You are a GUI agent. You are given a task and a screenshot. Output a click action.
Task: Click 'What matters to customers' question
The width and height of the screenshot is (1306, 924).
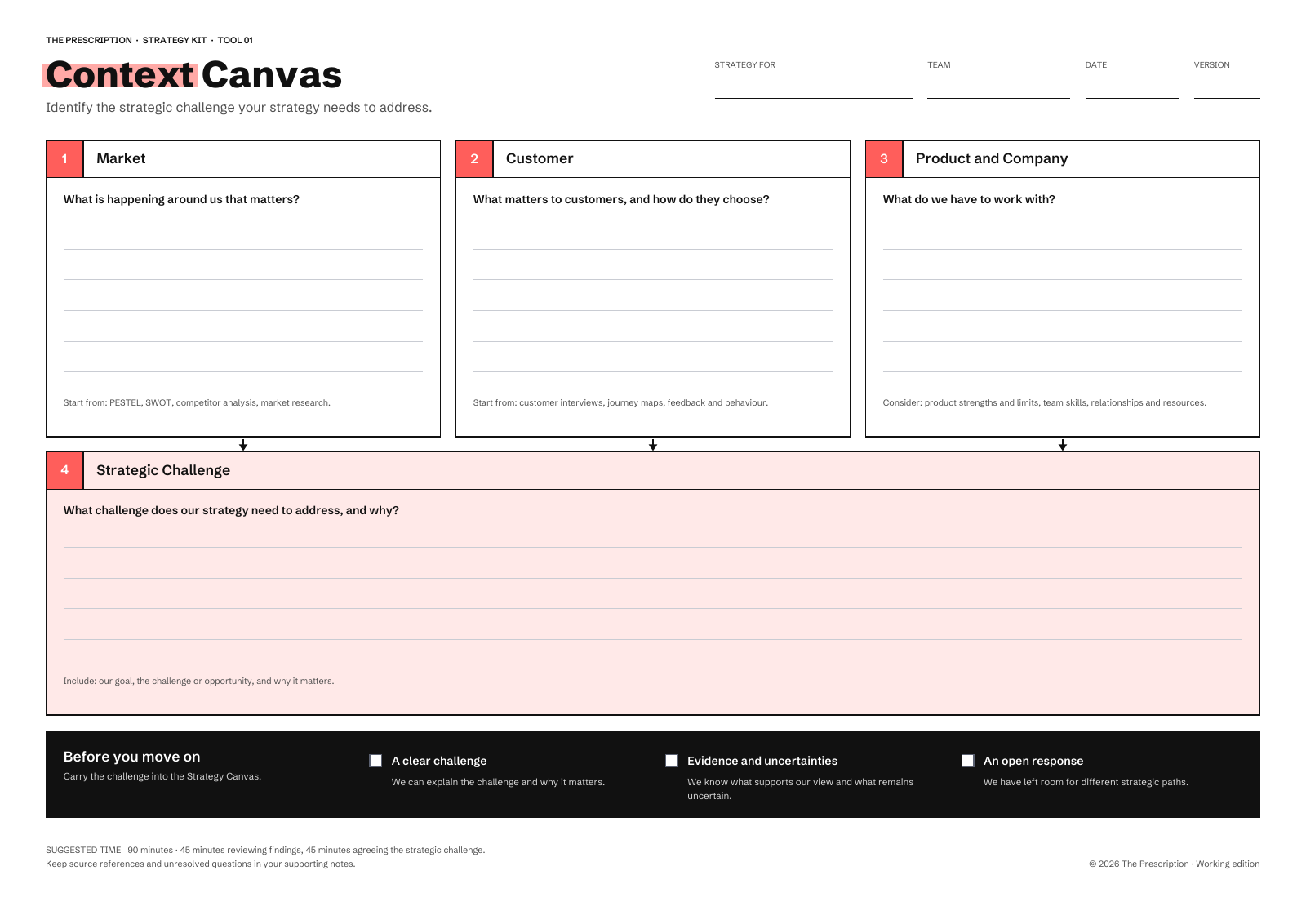pyautogui.click(x=621, y=199)
